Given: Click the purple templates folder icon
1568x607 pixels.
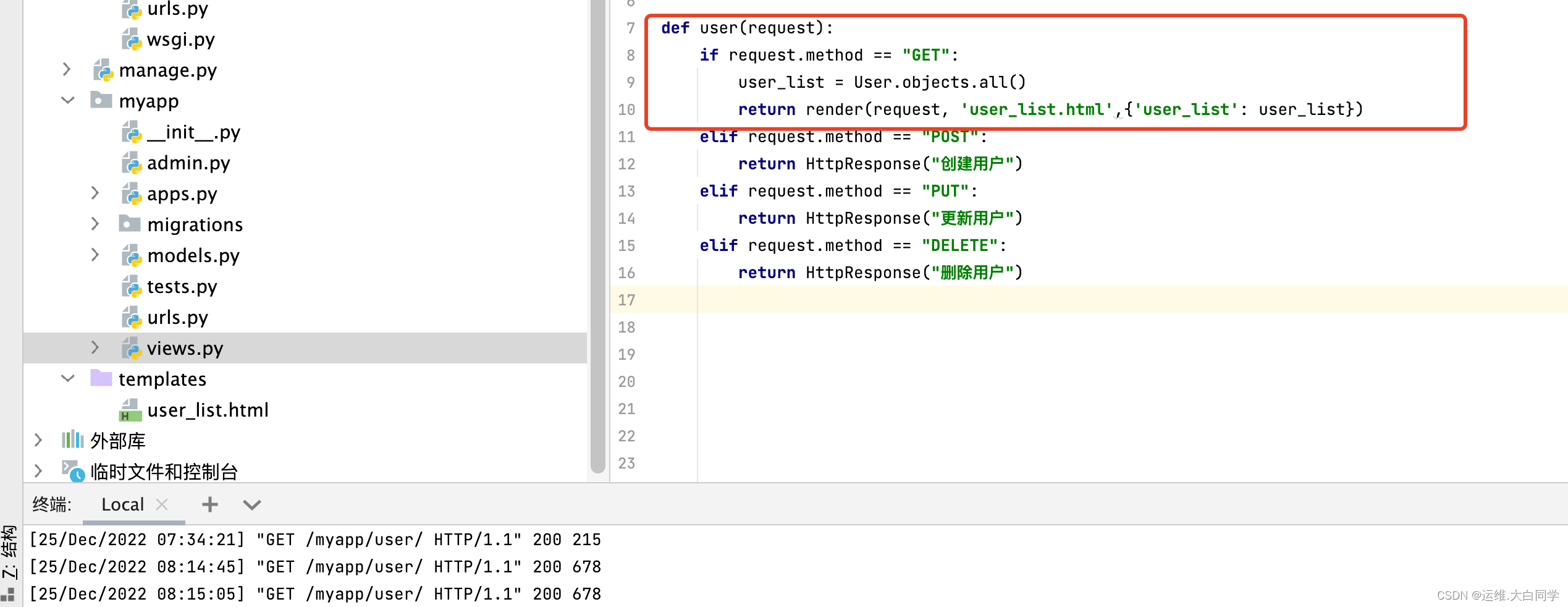Looking at the screenshot, I should pos(101,378).
